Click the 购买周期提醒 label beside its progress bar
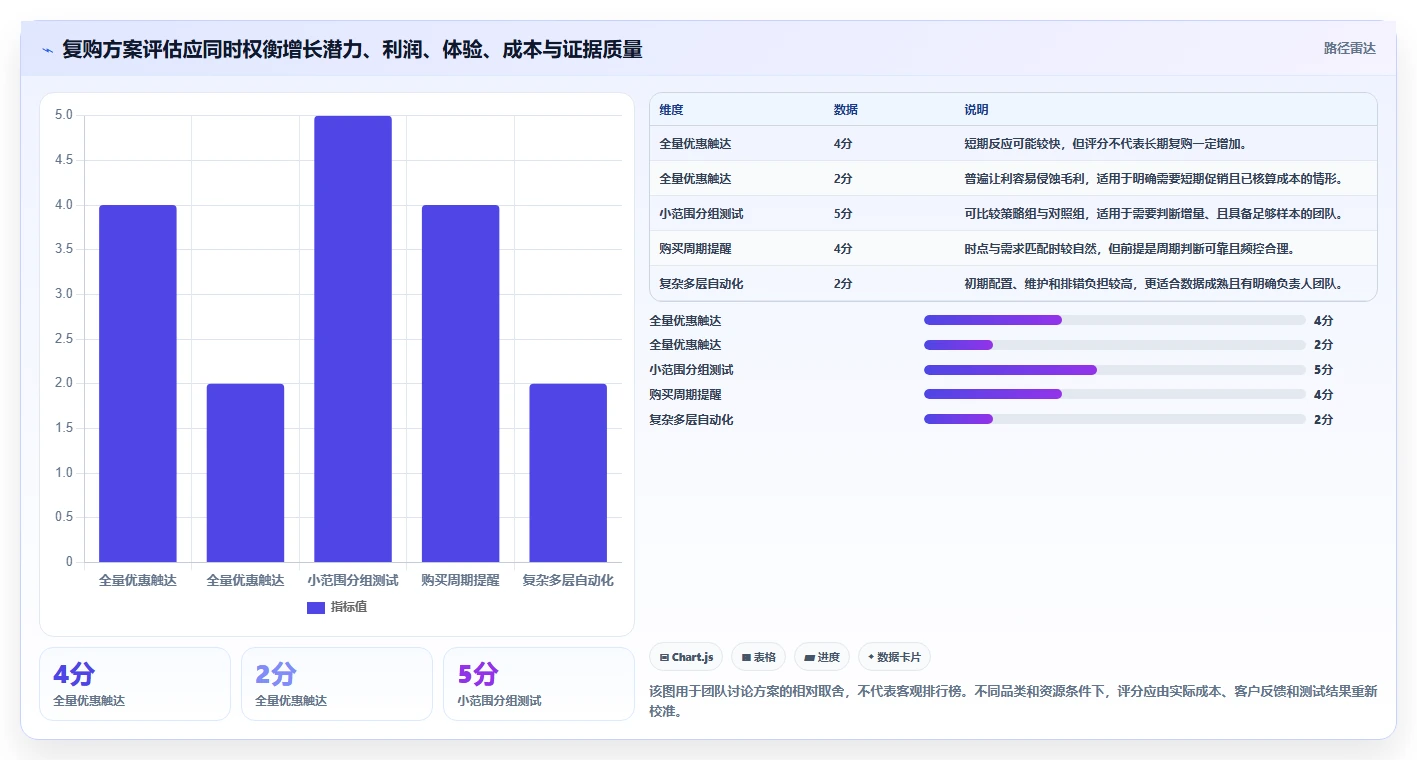This screenshot has width=1417, height=760. 685,395
